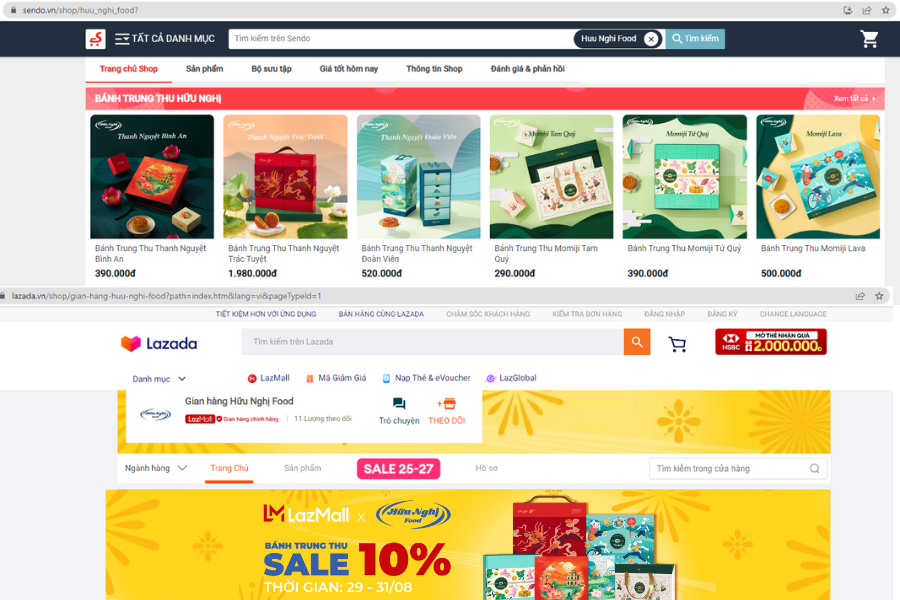
Task: Select the Hồ sơ tab on Lazada shop
Action: (486, 469)
